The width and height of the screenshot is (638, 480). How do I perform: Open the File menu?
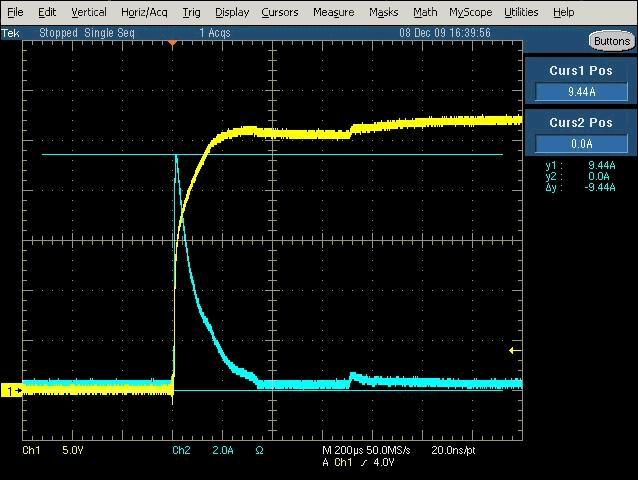click(15, 12)
